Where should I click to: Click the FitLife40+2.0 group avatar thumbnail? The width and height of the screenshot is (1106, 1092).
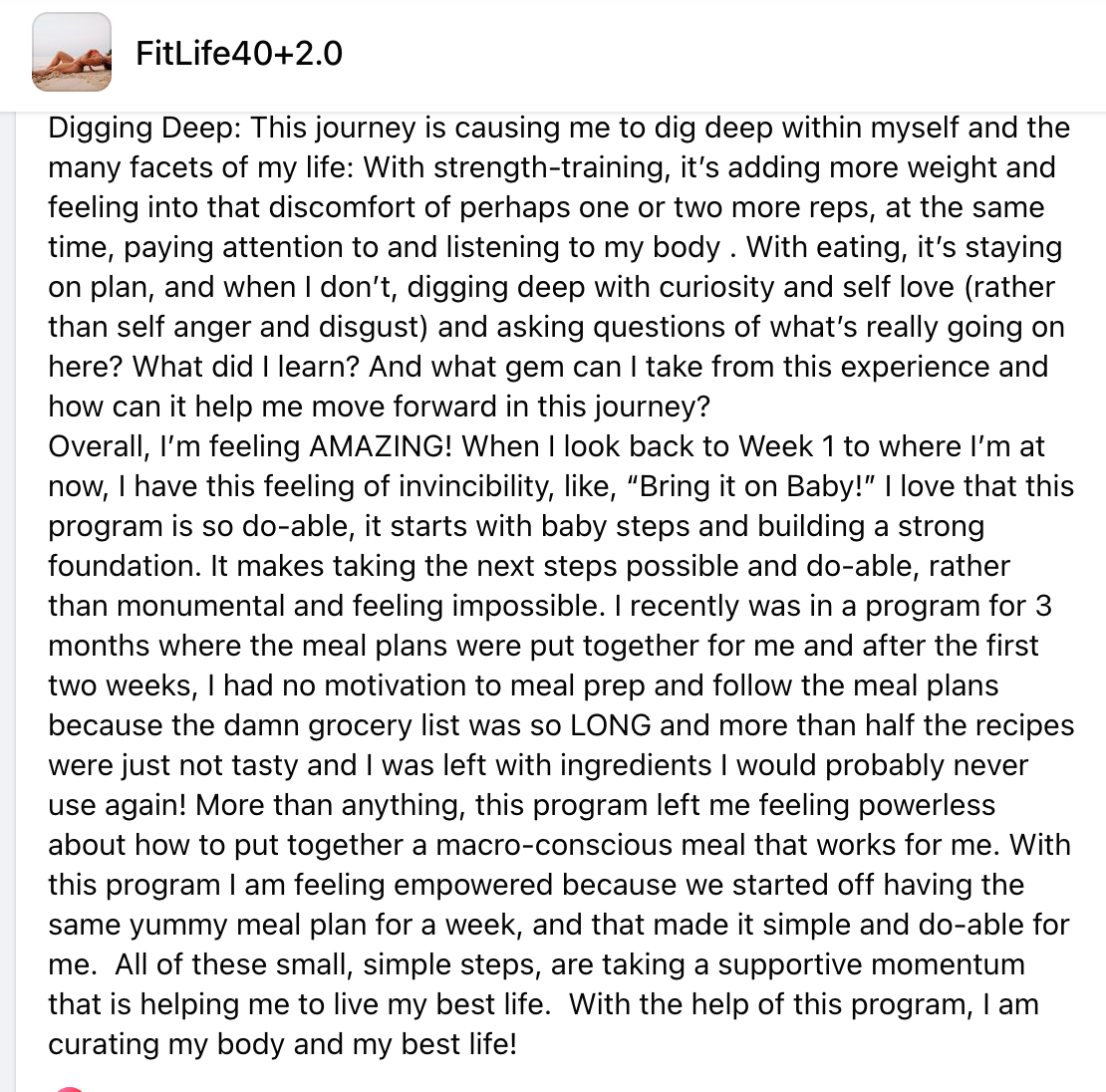pos(72,53)
